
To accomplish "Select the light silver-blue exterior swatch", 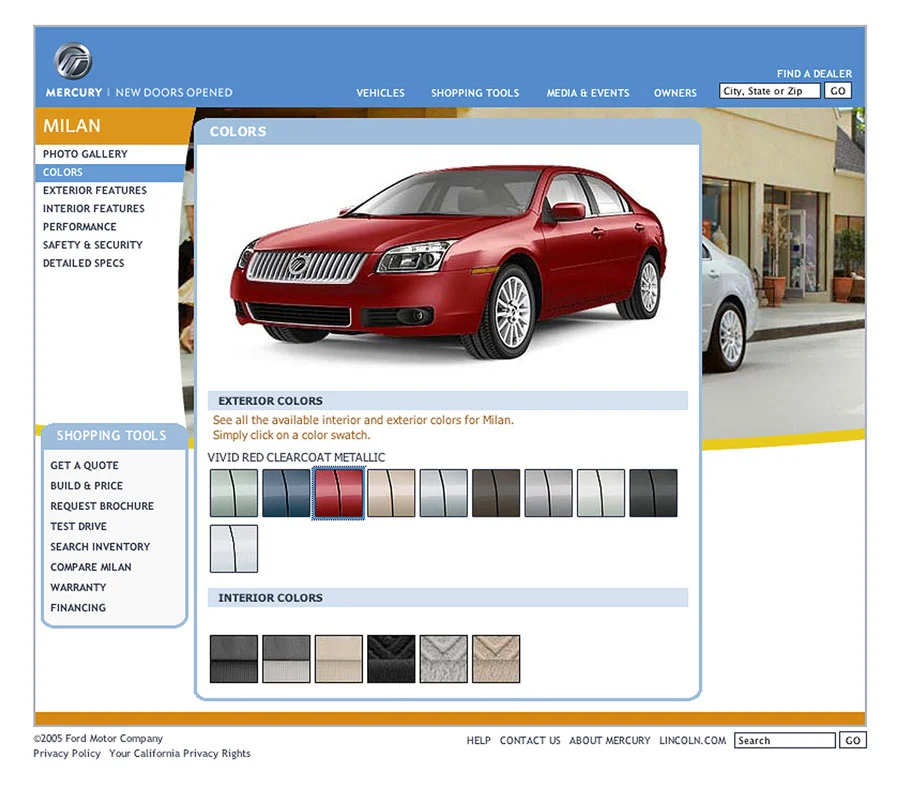I will point(444,493).
